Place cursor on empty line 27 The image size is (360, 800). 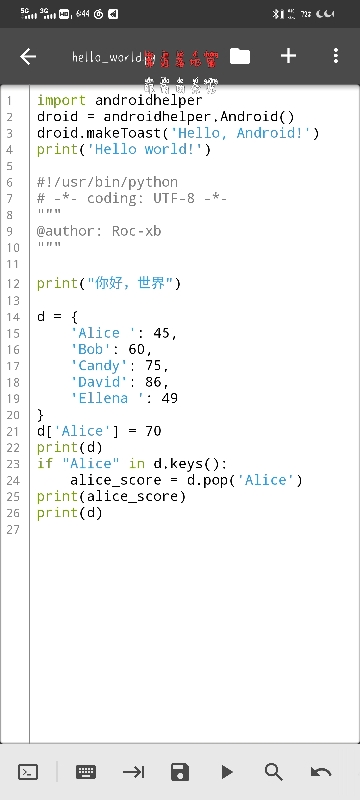pyautogui.click(x=194, y=529)
